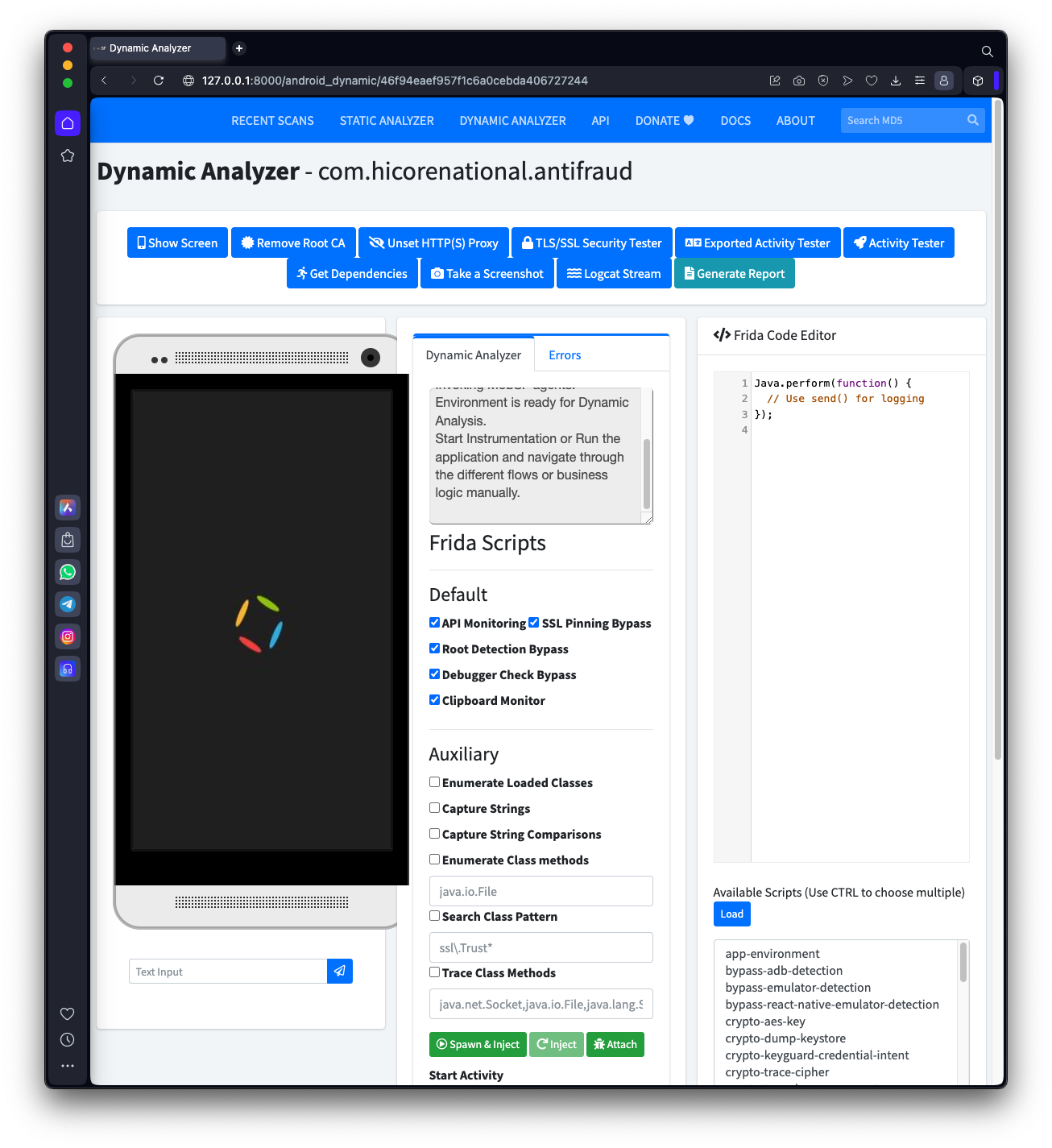The height and width of the screenshot is (1148, 1052).
Task: Uncheck API Monitoring checkbox
Action: [435, 623]
